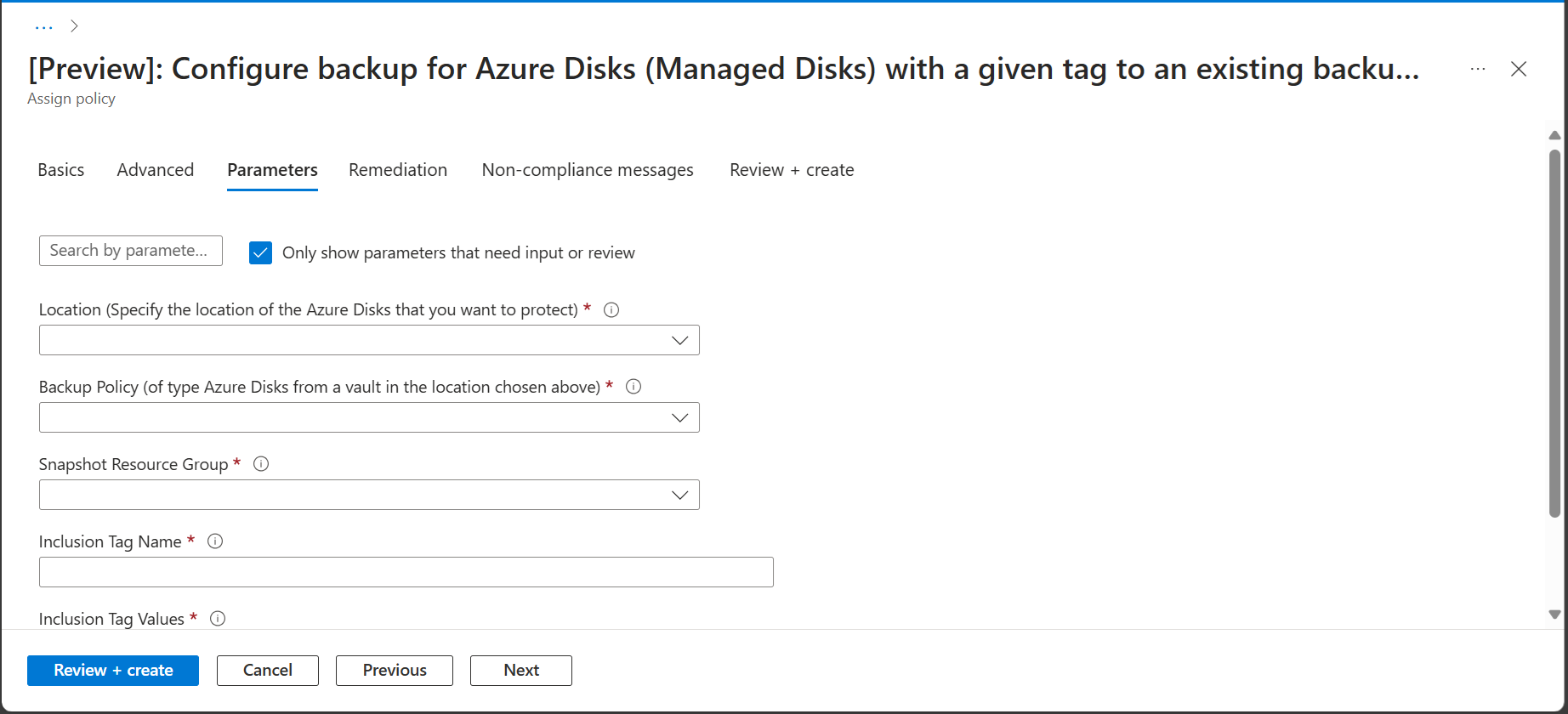The image size is (1568, 714).
Task: Click the Inclusion Tag Name text field
Action: coord(406,572)
